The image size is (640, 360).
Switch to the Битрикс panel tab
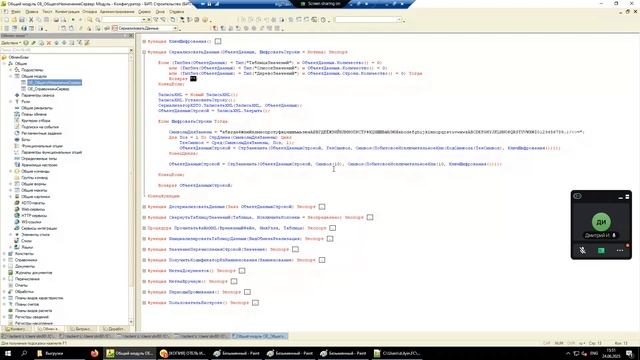[82, 329]
